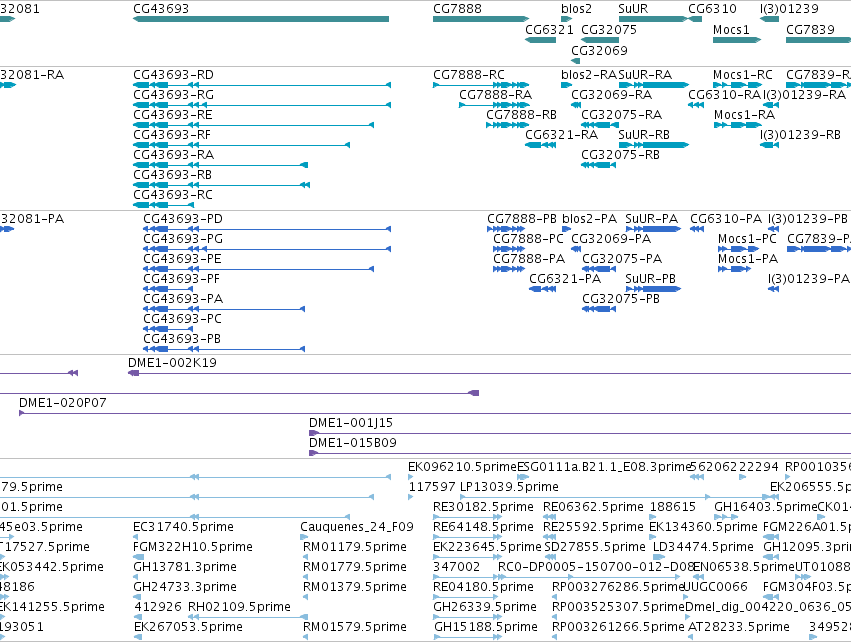
Task: Click the blos2 gene label
Action: coord(576,9)
